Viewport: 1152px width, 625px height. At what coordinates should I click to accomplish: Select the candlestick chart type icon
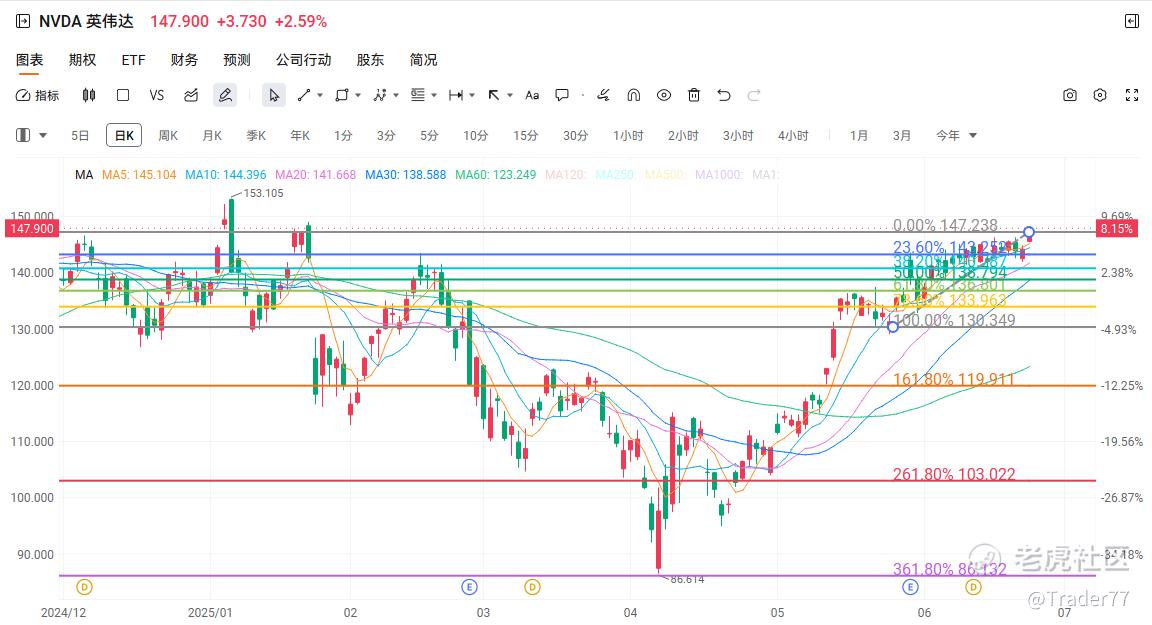coord(89,95)
